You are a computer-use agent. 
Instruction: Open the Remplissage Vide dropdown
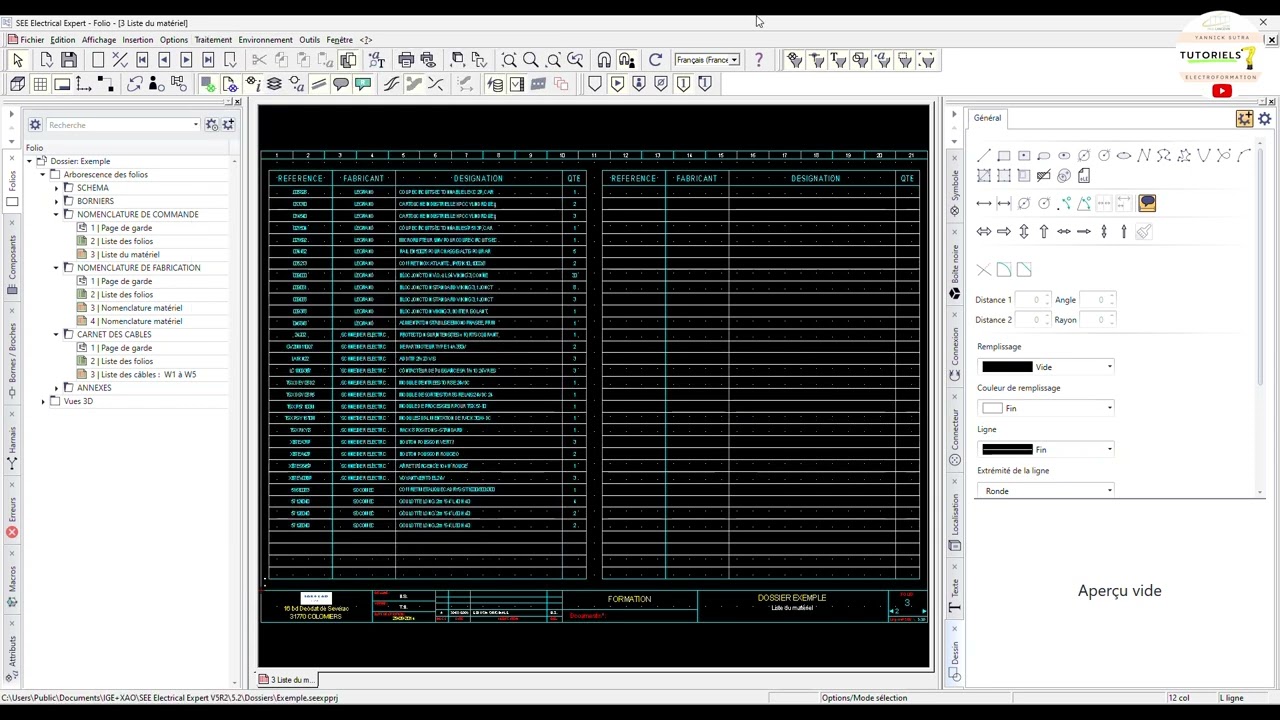click(x=1046, y=367)
